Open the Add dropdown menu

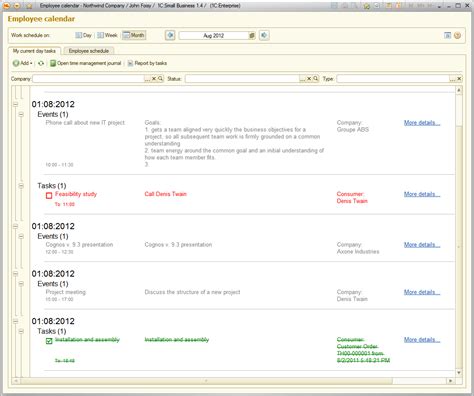click(x=23, y=63)
